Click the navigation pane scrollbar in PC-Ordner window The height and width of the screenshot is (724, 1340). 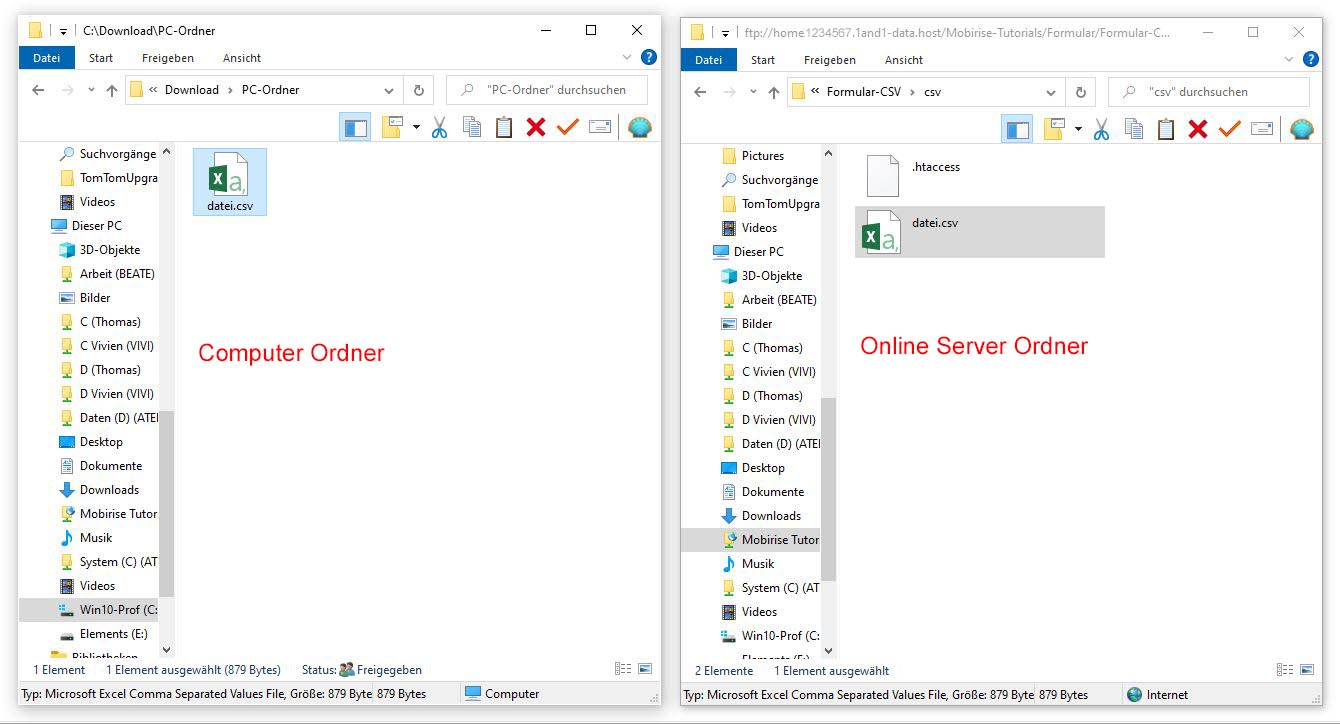click(x=166, y=500)
